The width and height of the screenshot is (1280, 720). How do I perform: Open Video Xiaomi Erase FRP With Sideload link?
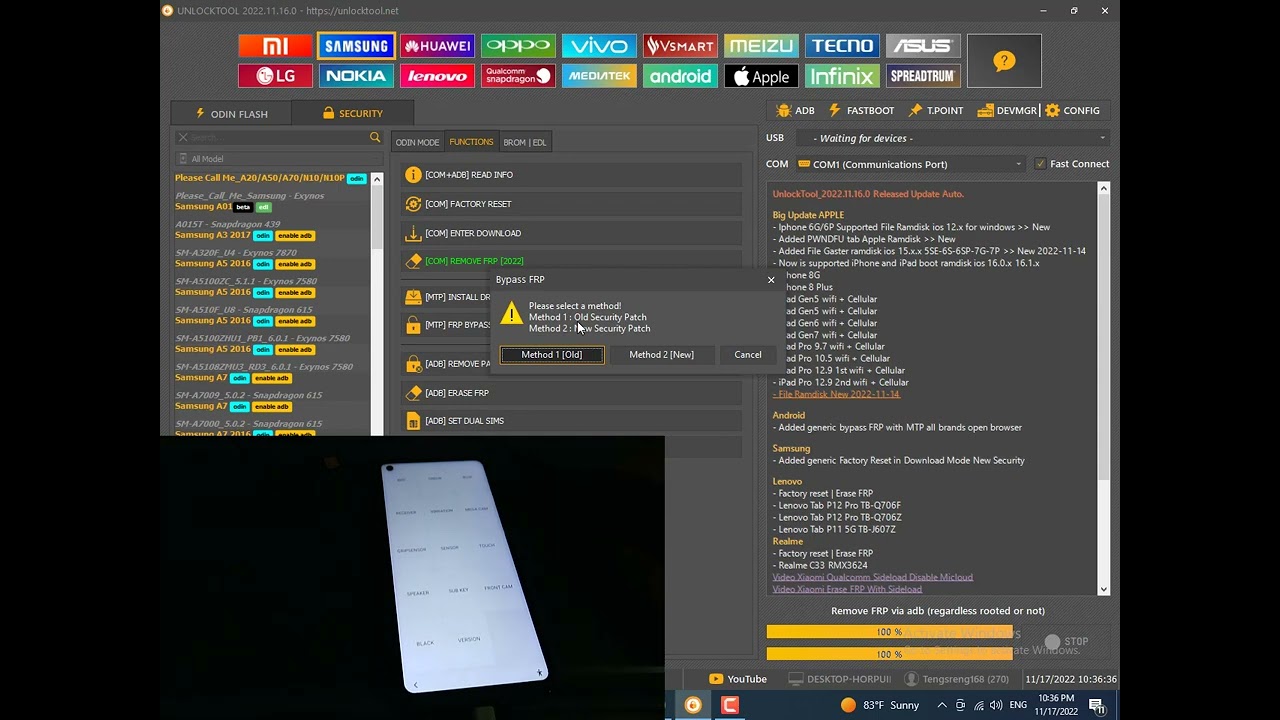847,589
